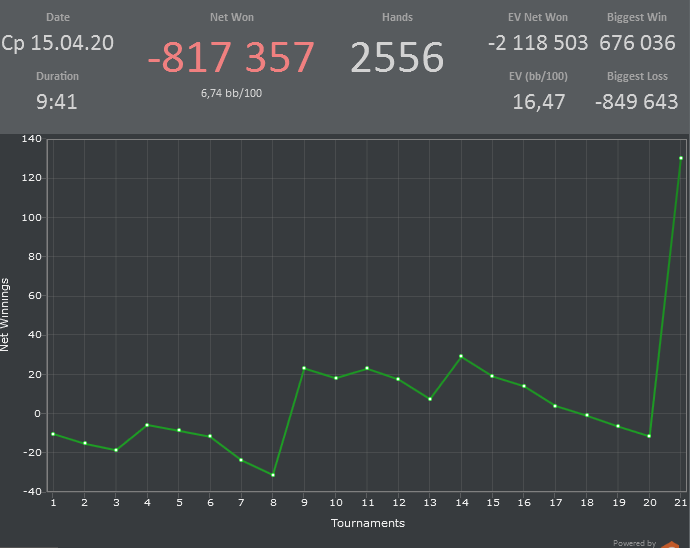The image size is (690, 548).
Task: Click the 0 y-axis tick label
Action: pyautogui.click(x=37, y=414)
